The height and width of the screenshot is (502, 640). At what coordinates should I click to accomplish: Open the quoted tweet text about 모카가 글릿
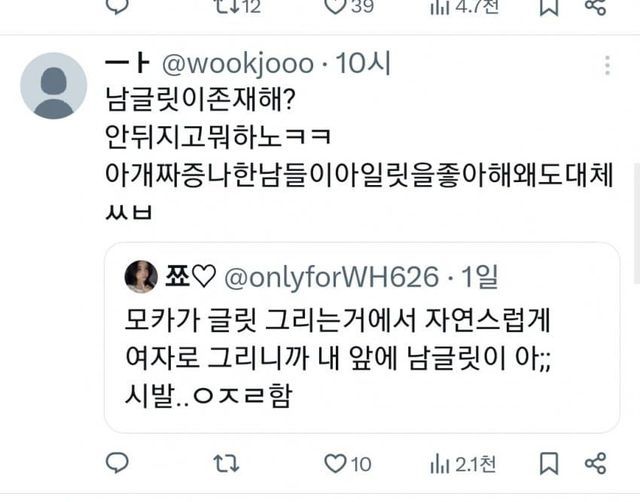(x=338, y=358)
